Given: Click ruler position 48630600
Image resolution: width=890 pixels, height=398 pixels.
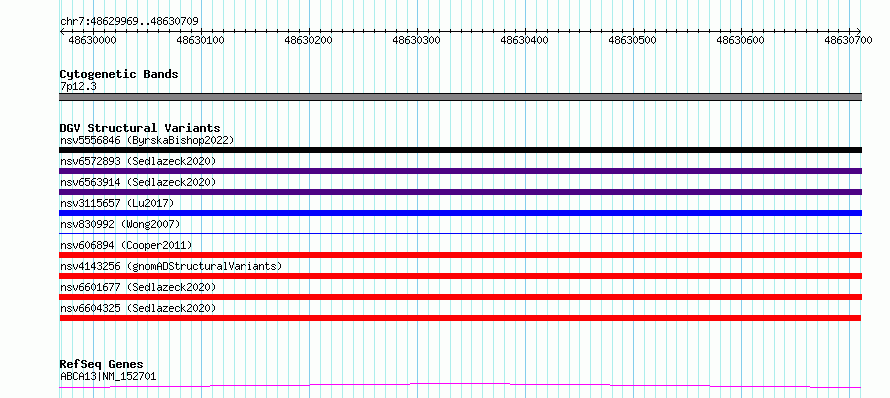Looking at the screenshot, I should [x=741, y=40].
